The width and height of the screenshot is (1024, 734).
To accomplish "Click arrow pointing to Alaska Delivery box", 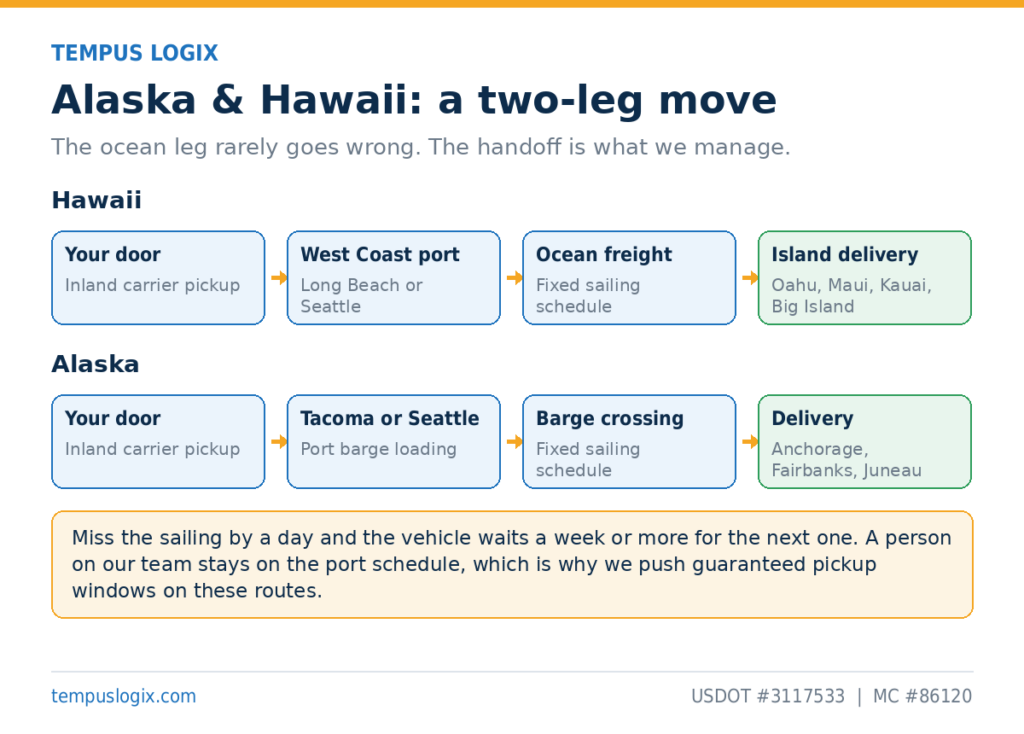I will coord(750,441).
